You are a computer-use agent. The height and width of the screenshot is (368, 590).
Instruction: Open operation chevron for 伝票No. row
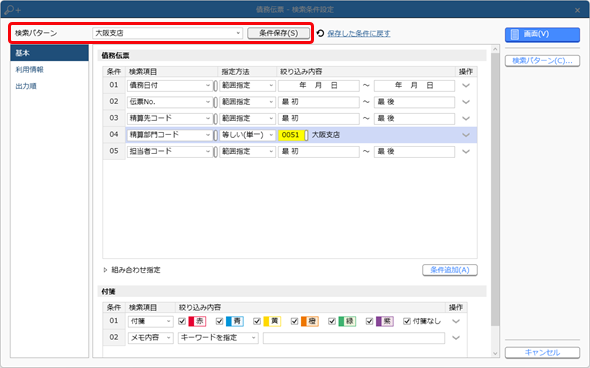coord(466,102)
